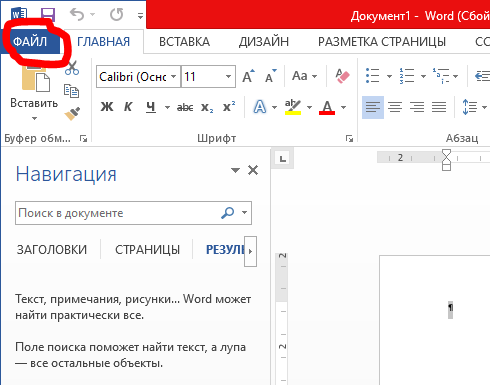490x385 pixels.
Task: Decrease font size with shrink icon
Action: point(271,76)
